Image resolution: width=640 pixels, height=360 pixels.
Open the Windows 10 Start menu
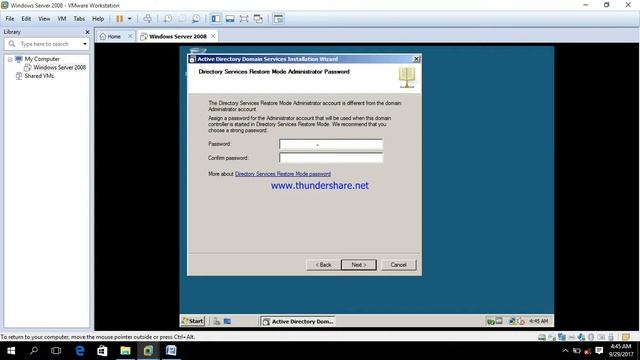[x=11, y=351]
